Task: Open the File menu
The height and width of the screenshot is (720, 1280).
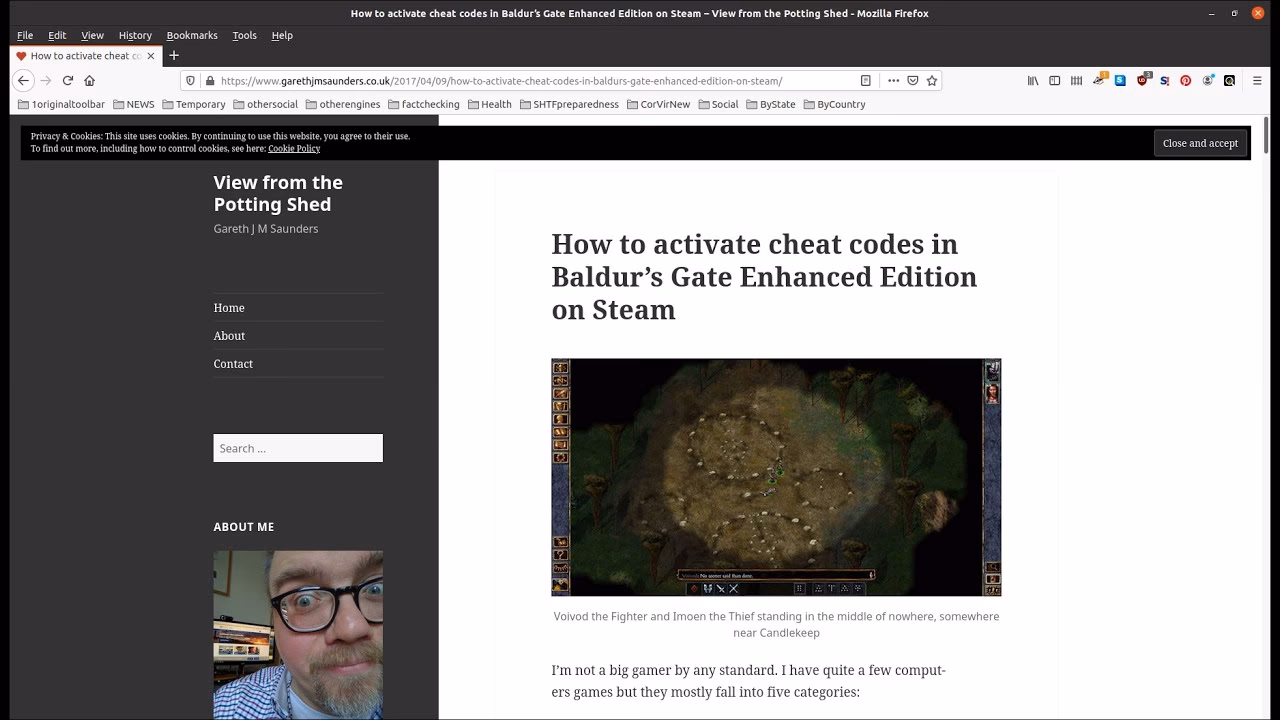Action: click(25, 35)
